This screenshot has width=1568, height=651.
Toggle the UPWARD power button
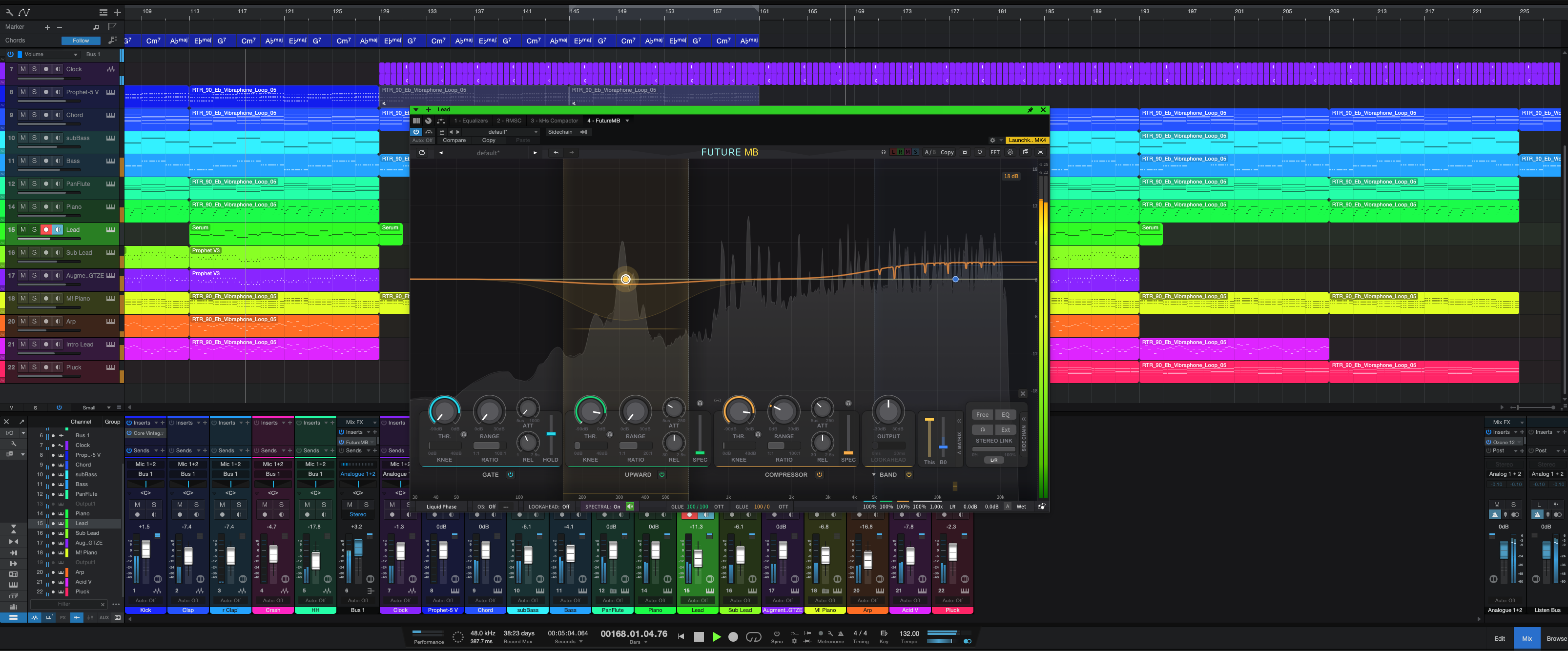pyautogui.click(x=661, y=474)
